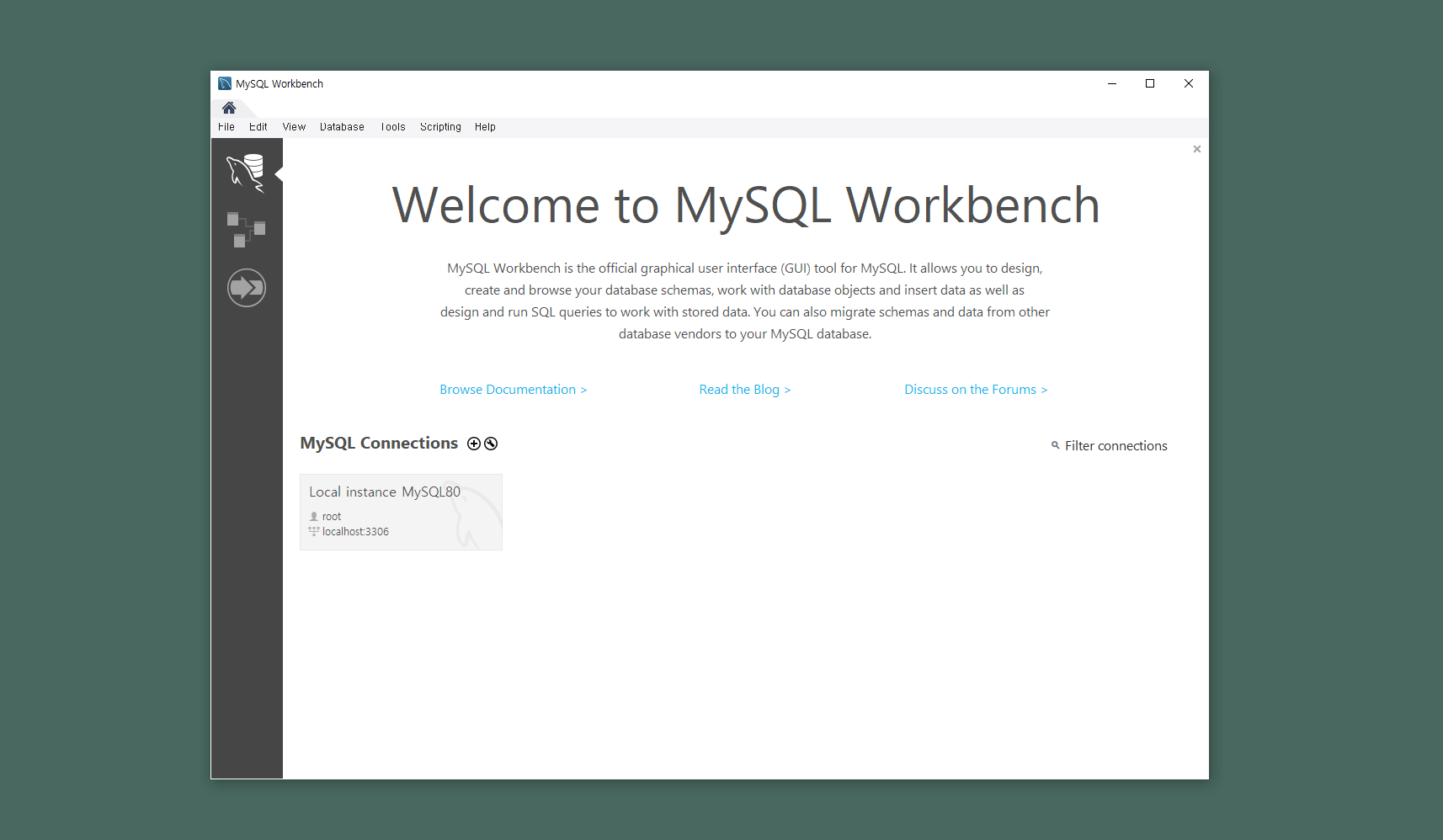Click the 'Welcome to MySQL Workbench' heading
This screenshot has height=840, width=1443.
click(746, 205)
